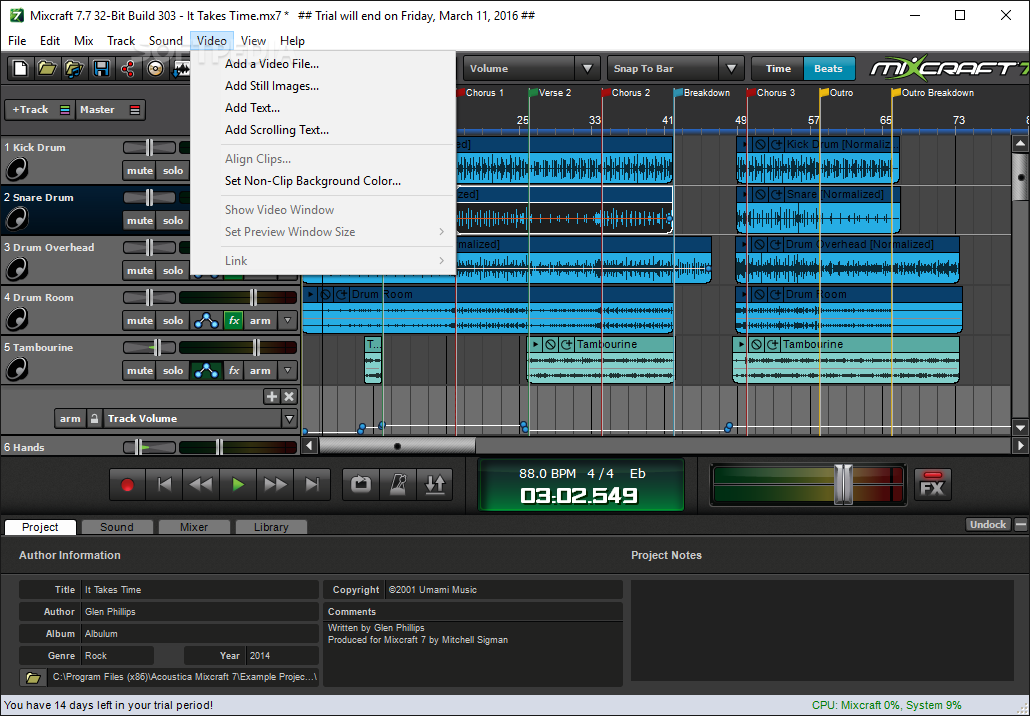Choose Add a Video File... from the Video menu

coord(272,64)
